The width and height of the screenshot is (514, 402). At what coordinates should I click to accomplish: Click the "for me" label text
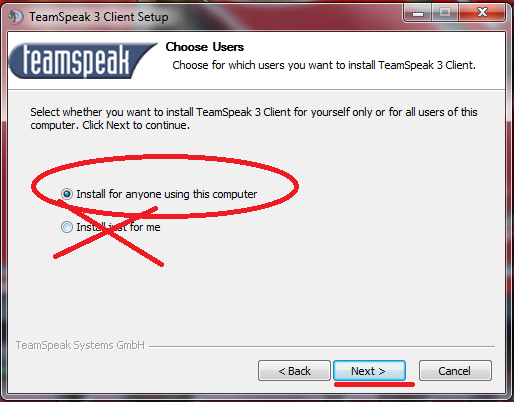click(x=145, y=227)
